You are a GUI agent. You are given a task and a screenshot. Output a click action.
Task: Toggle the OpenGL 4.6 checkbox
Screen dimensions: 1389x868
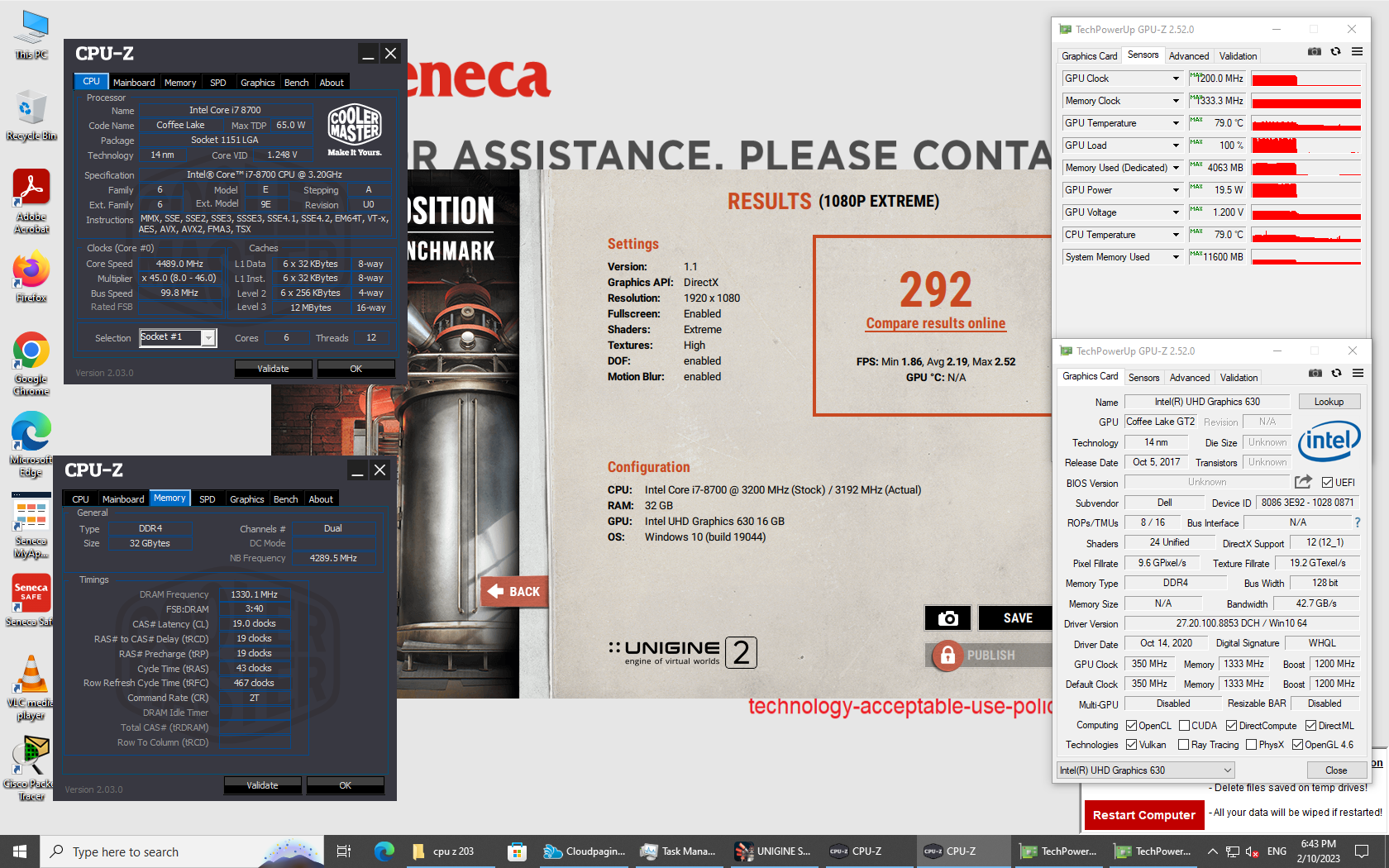coord(1298,745)
